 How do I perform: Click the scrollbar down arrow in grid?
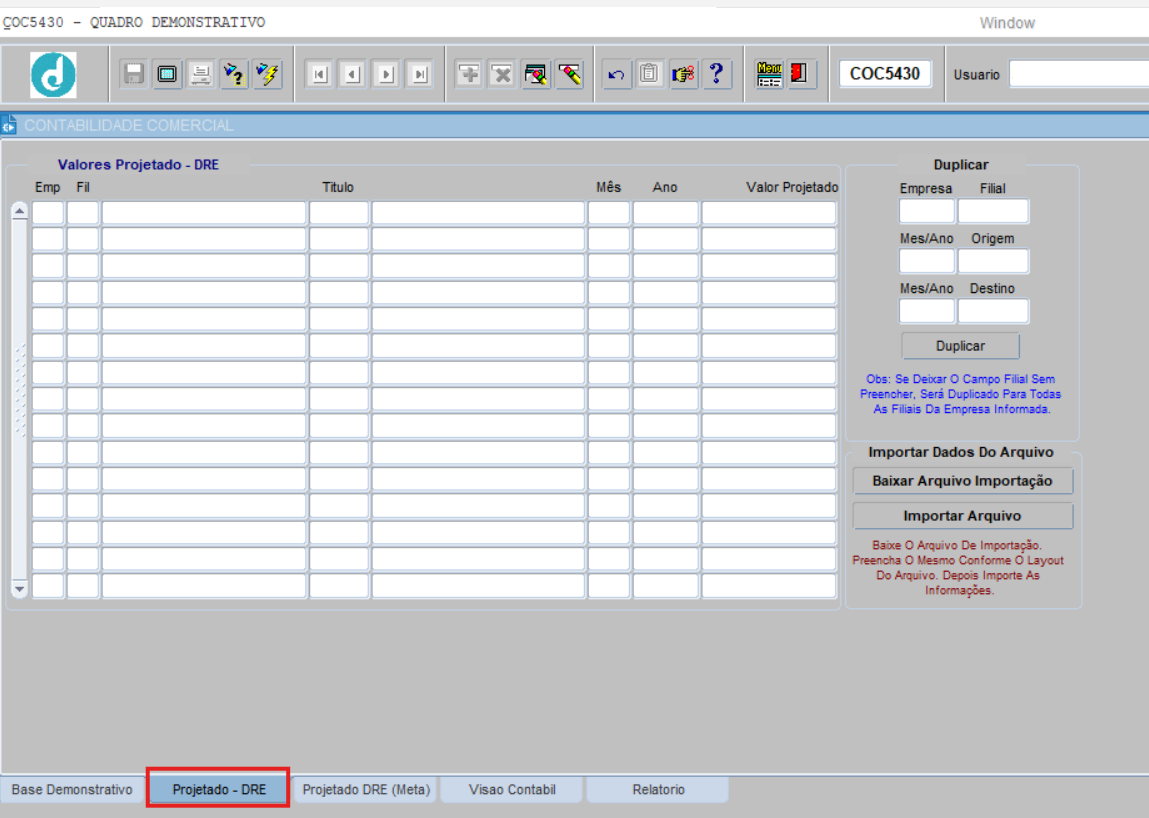point(19,589)
